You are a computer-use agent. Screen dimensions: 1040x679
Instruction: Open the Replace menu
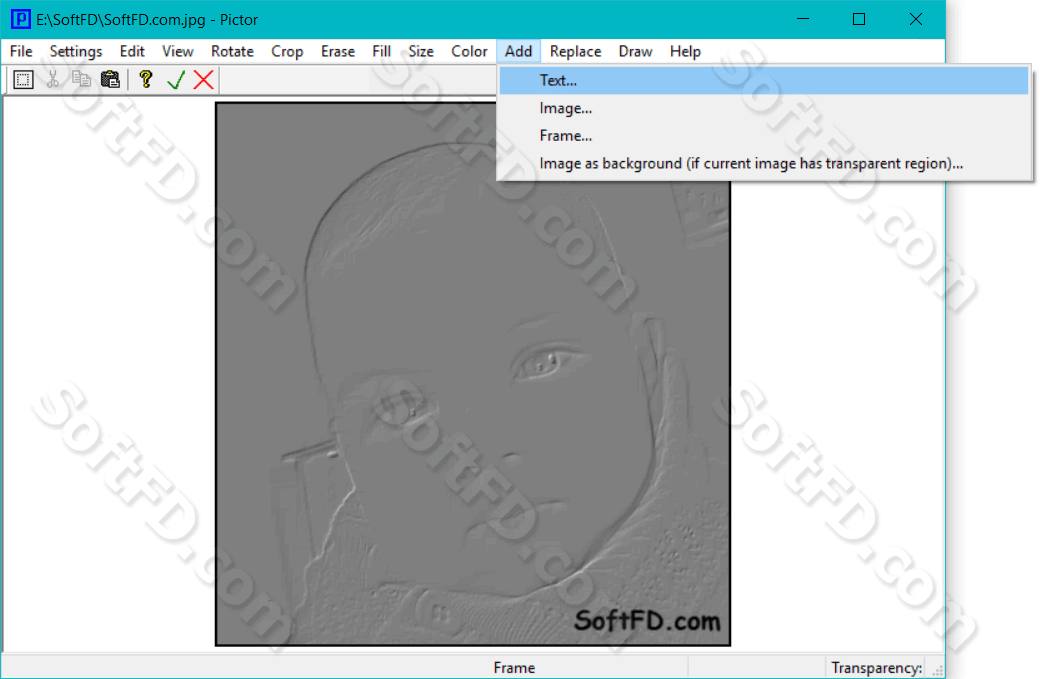[x=575, y=51]
